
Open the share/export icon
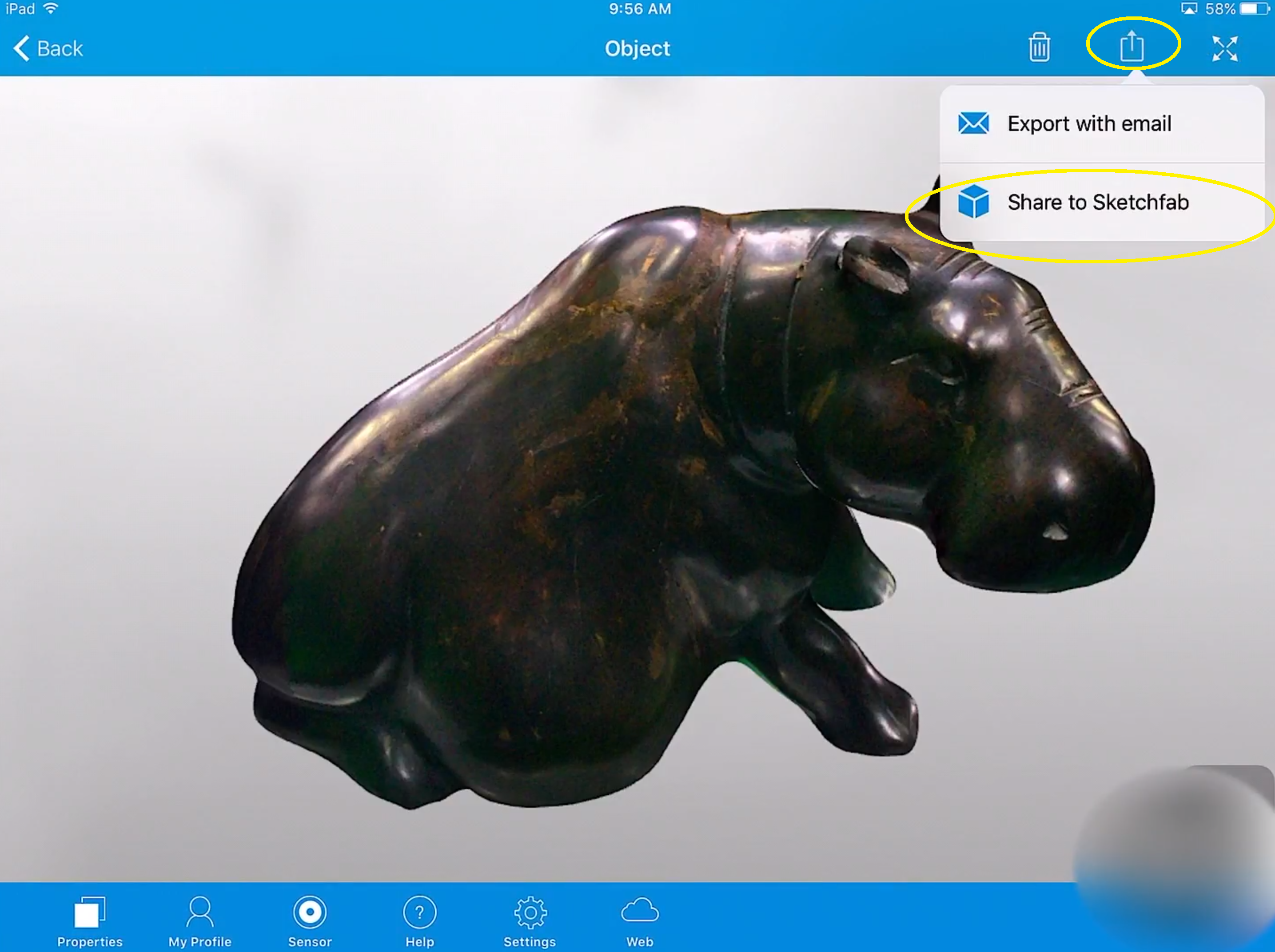click(x=1132, y=46)
